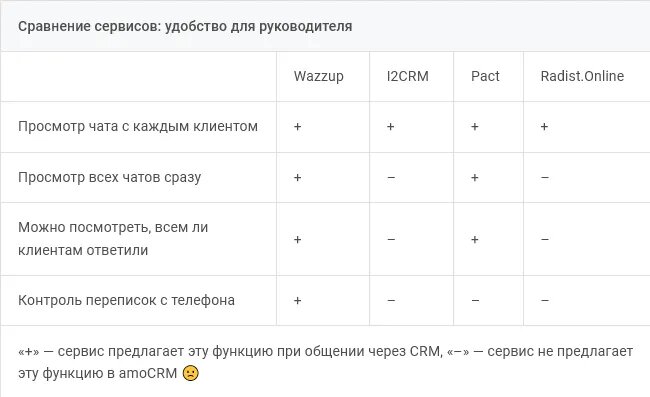This screenshot has height=397, width=650.
Task: Click the sad face emoji in footnote
Action: (191, 373)
